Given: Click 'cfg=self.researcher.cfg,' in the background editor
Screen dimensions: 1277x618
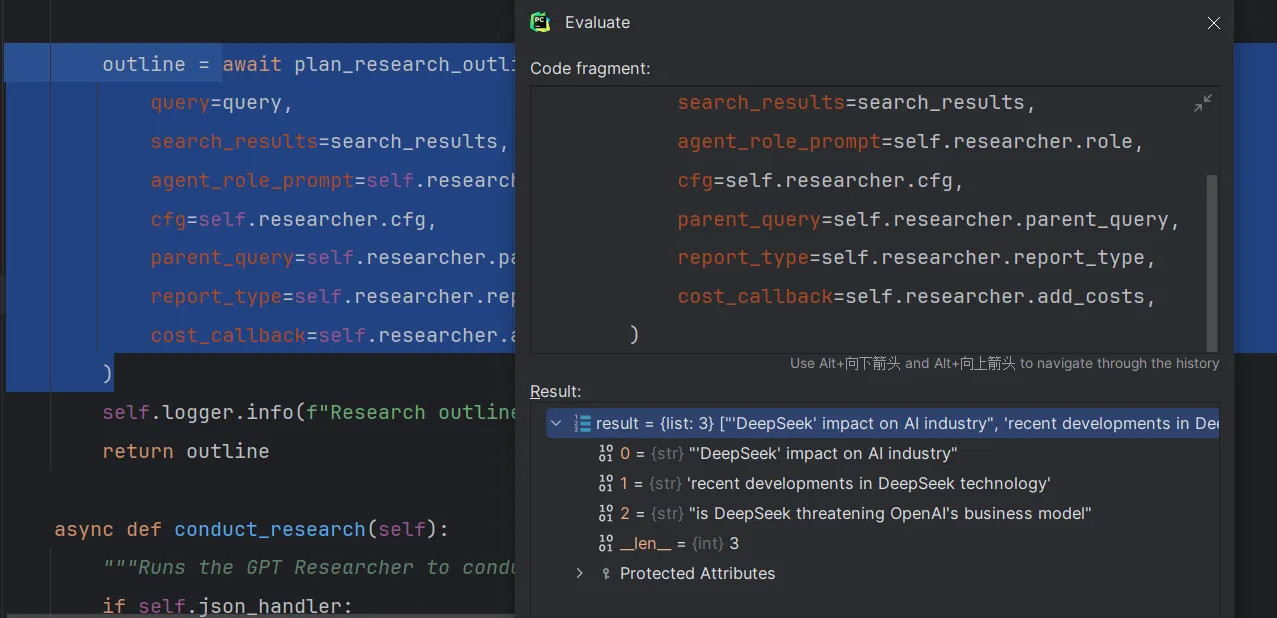Looking at the screenshot, I should (294, 220).
